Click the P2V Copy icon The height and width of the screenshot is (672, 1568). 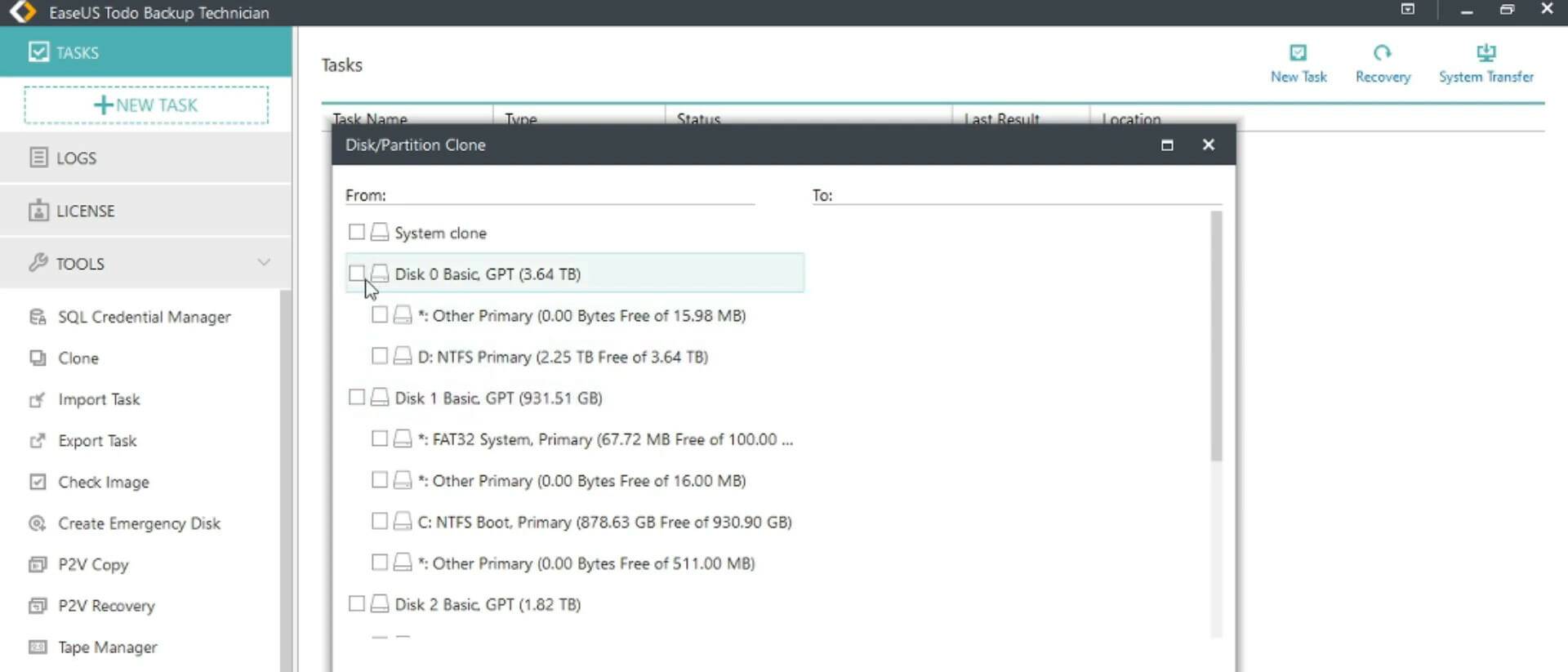click(38, 564)
